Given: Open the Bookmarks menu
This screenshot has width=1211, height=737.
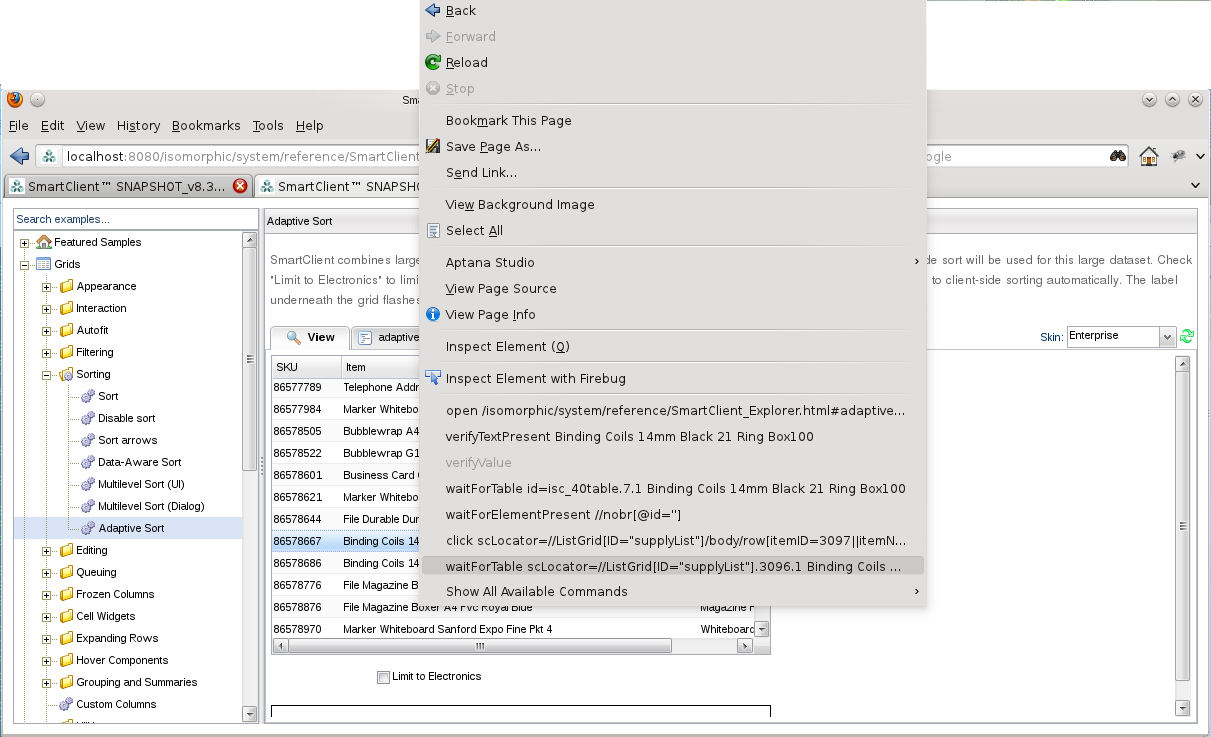Looking at the screenshot, I should [206, 125].
